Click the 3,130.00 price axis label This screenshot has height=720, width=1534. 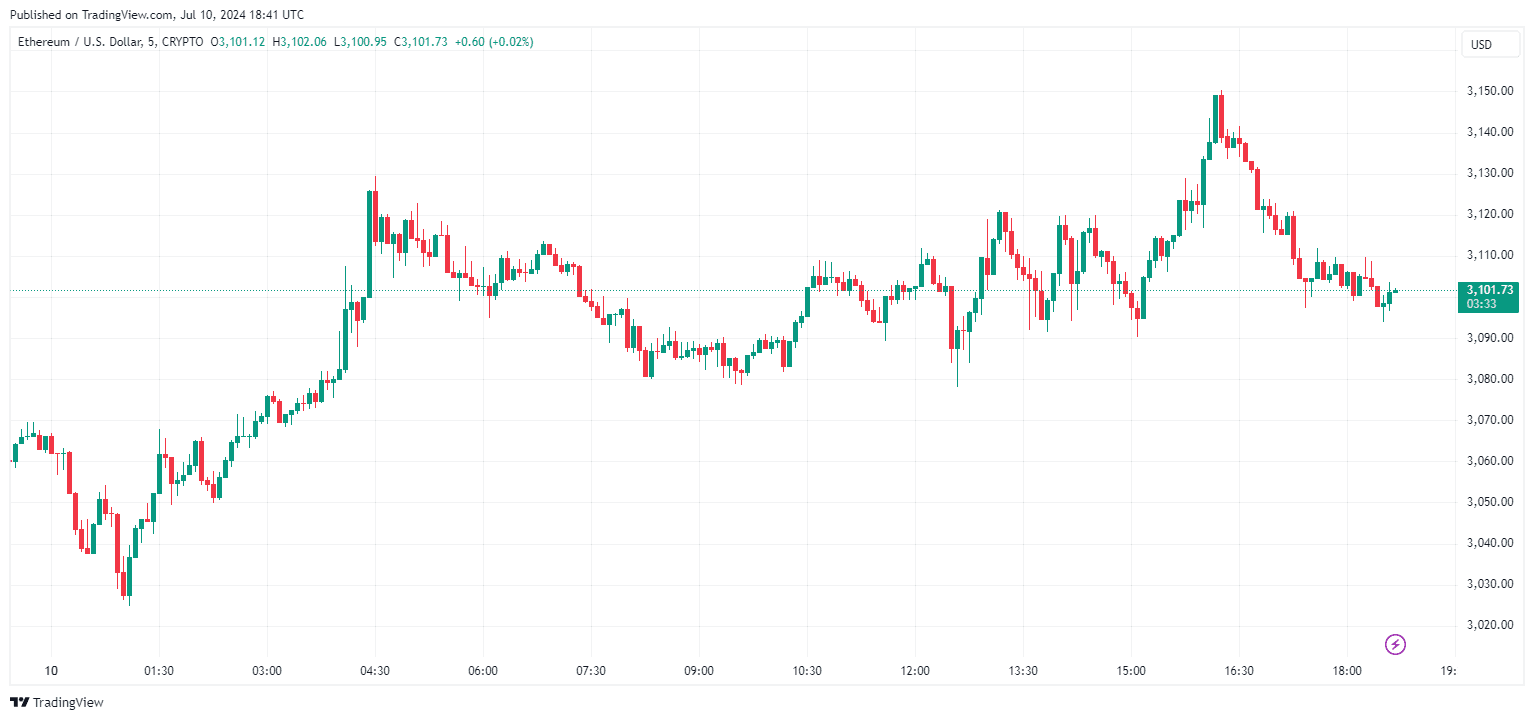(1488, 173)
